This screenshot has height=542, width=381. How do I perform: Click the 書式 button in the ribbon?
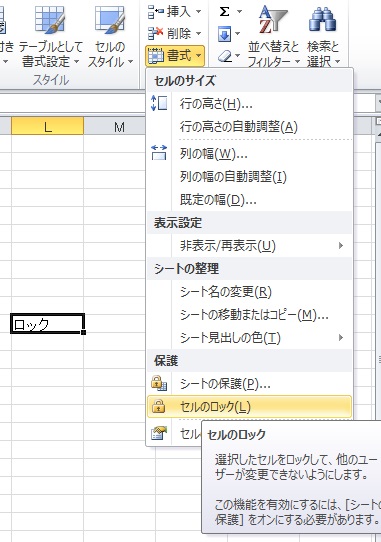click(x=175, y=56)
